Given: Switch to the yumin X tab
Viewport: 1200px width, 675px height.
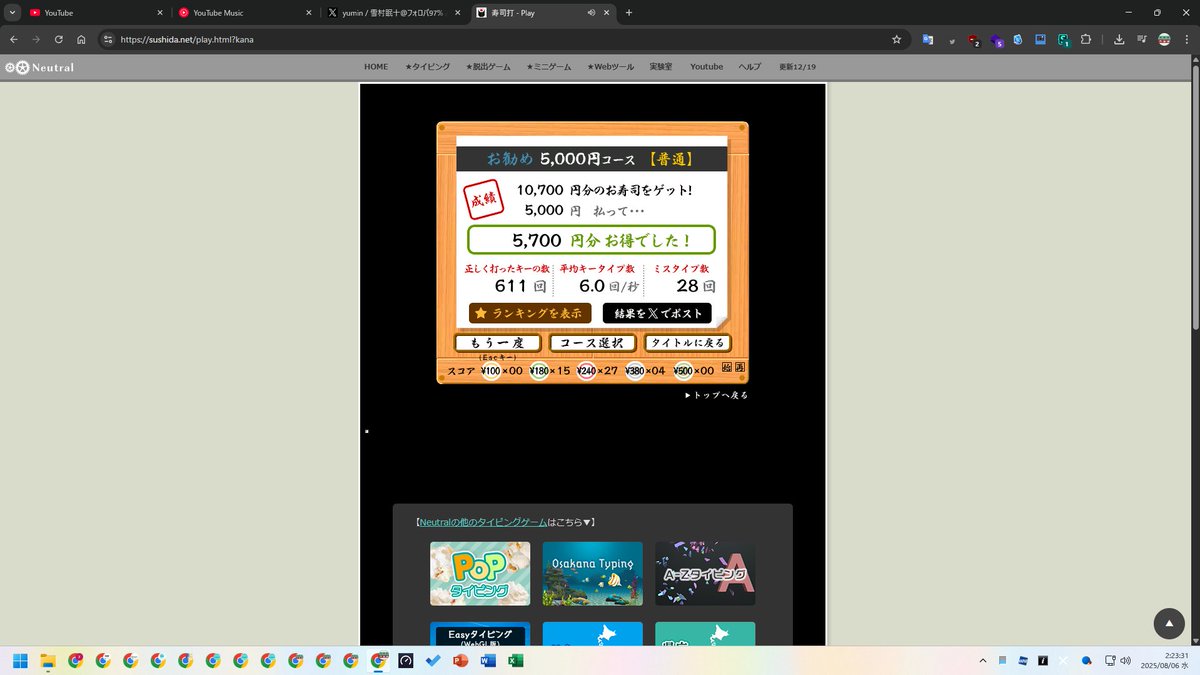Looking at the screenshot, I should (393, 13).
